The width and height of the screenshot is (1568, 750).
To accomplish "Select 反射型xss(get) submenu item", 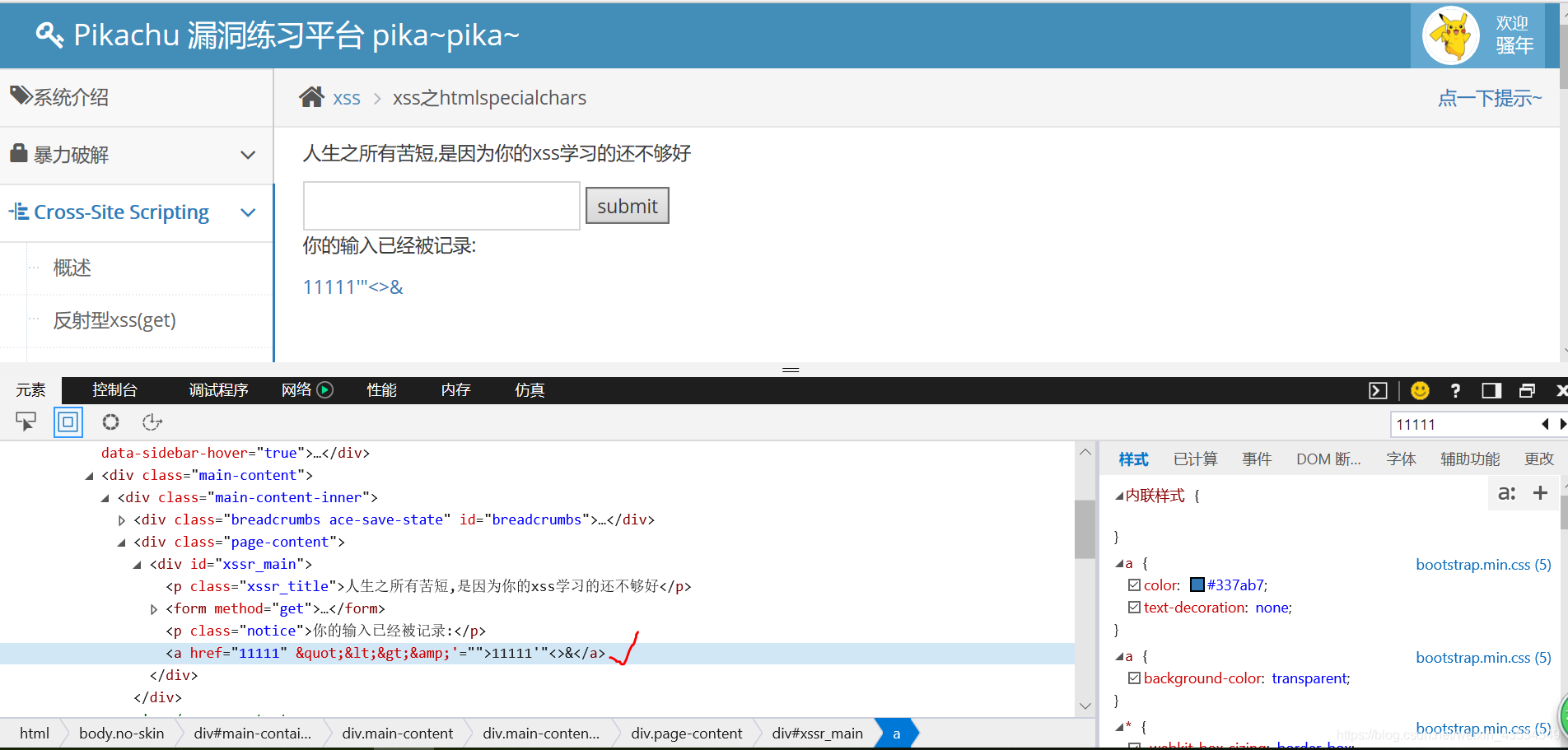I will pyautogui.click(x=114, y=320).
